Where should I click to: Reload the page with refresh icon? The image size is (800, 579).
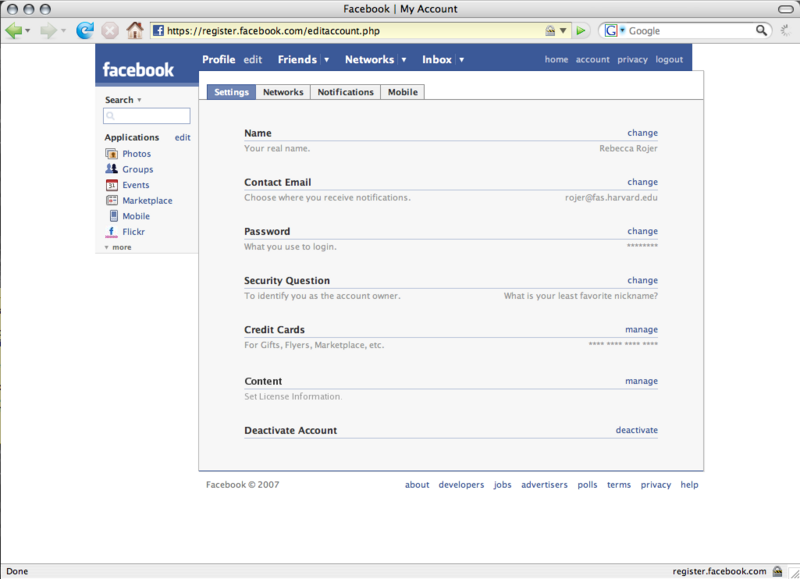pos(85,31)
